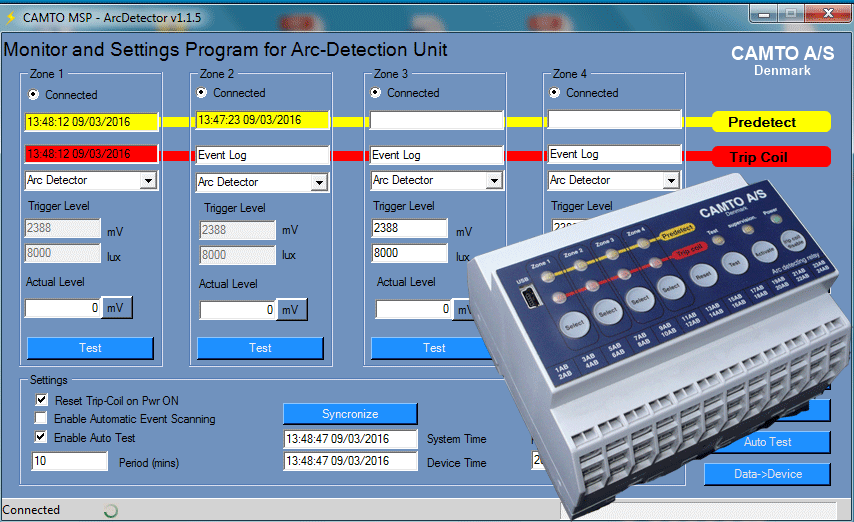Click Zone 4 empty predetect field
This screenshot has width=854, height=522.
click(614, 119)
